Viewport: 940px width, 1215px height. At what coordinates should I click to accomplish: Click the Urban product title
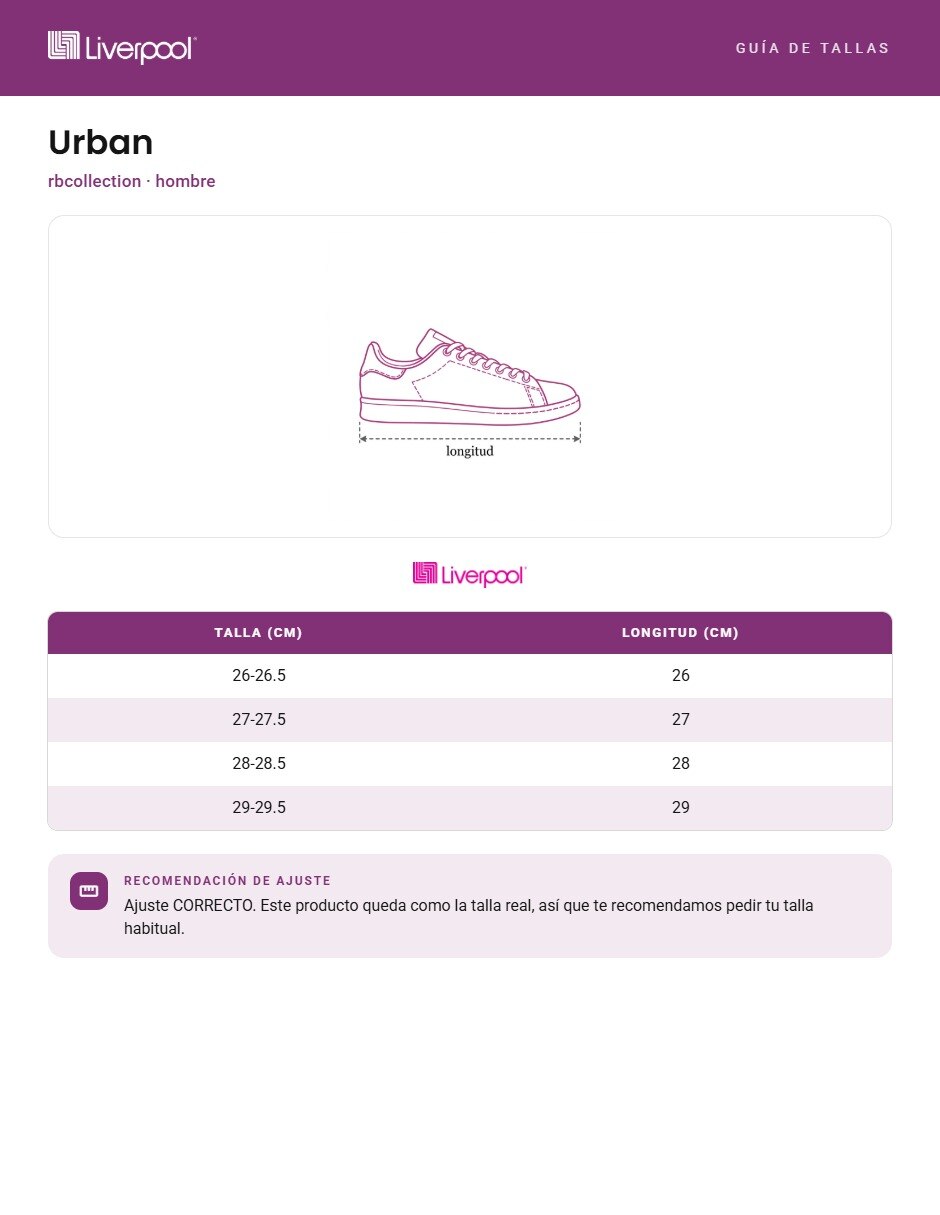100,143
